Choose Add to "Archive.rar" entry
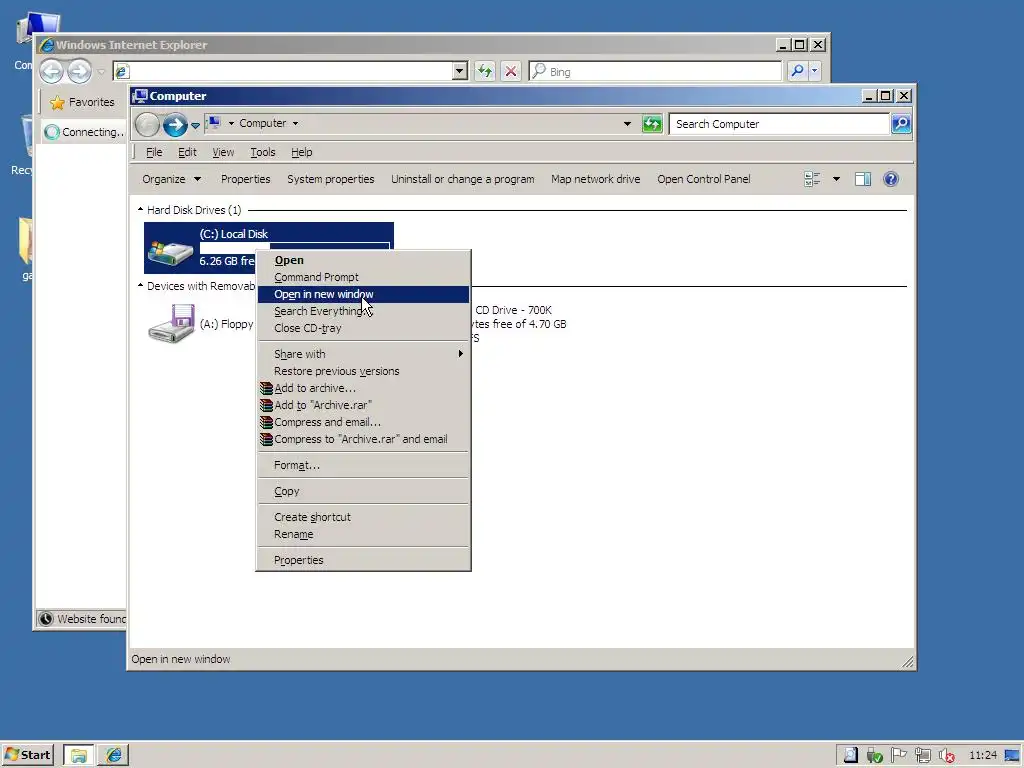 point(363,405)
